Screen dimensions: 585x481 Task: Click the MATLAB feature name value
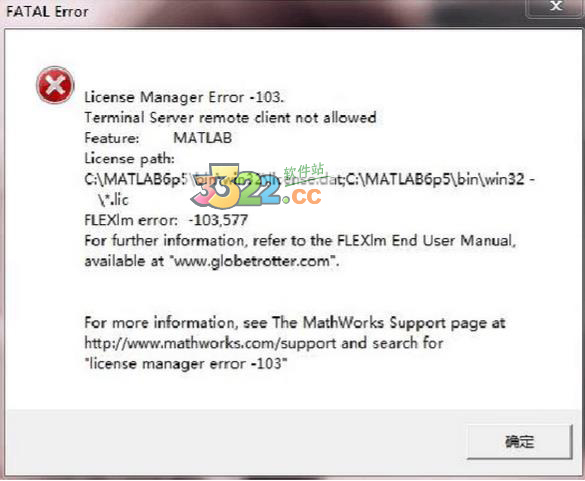tap(203, 138)
